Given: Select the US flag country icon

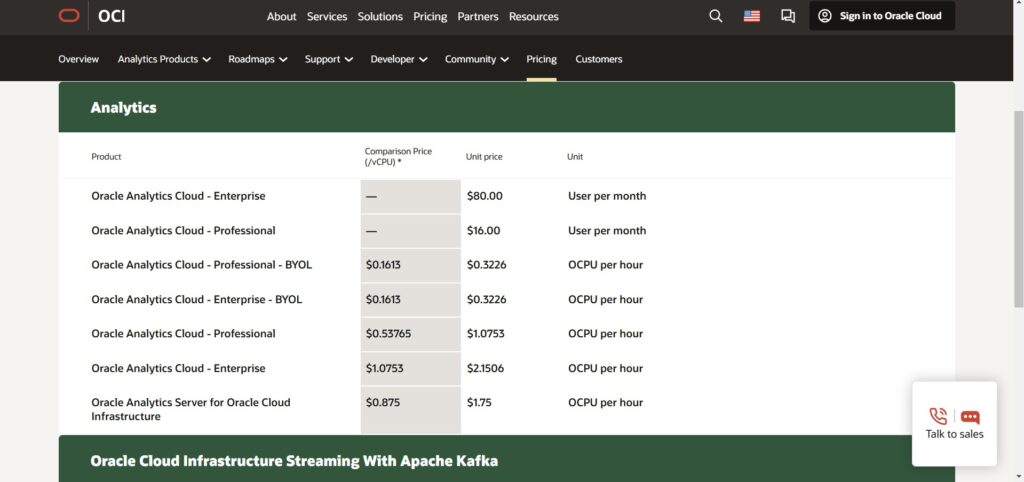Looking at the screenshot, I should (752, 16).
